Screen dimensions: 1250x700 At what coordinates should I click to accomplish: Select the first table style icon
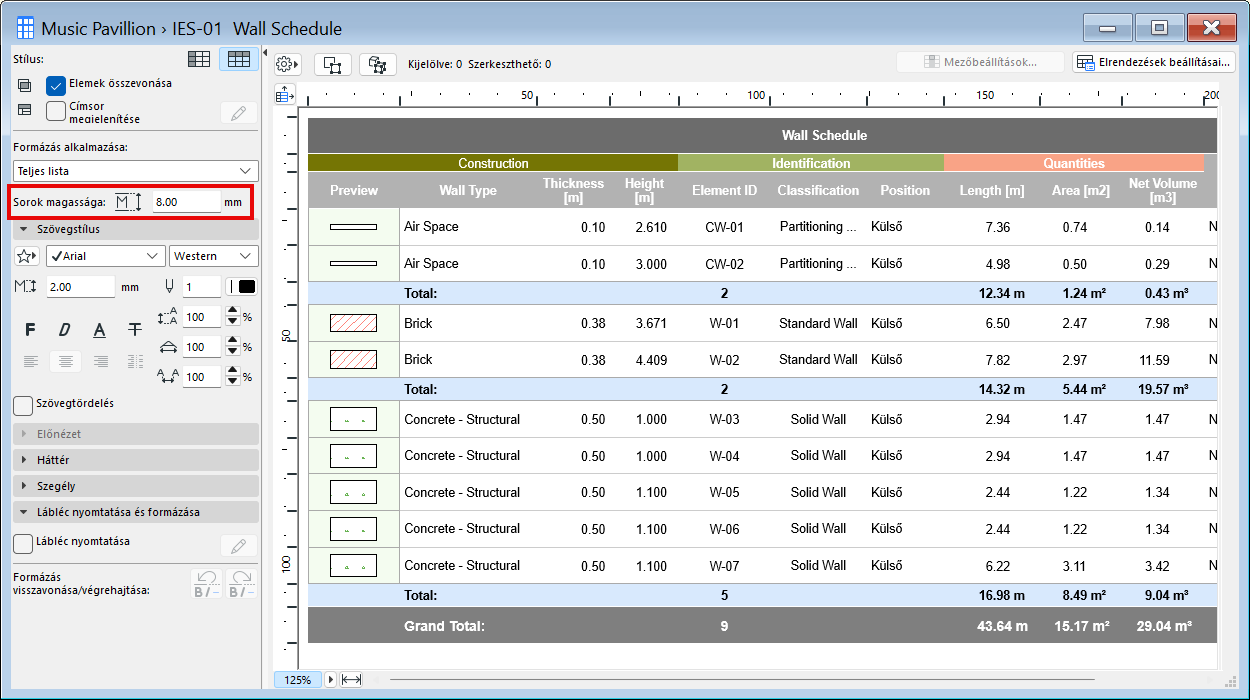point(199,59)
